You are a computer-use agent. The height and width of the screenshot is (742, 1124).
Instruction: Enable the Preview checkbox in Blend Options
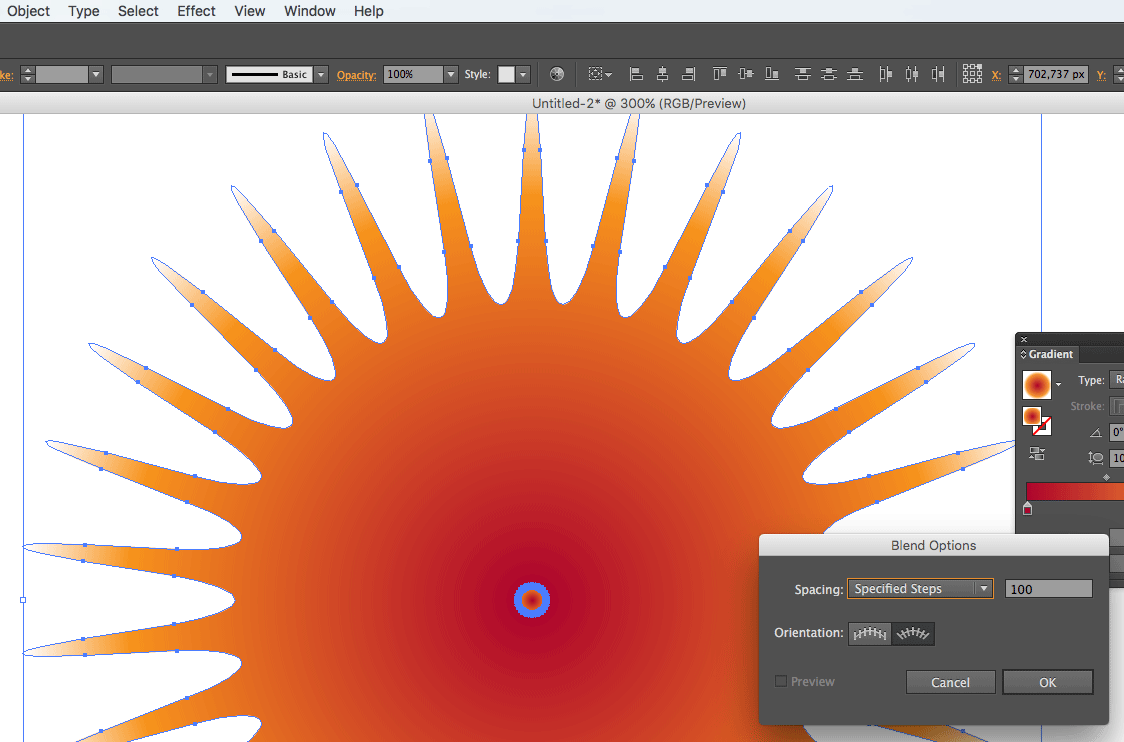pyautogui.click(x=780, y=681)
